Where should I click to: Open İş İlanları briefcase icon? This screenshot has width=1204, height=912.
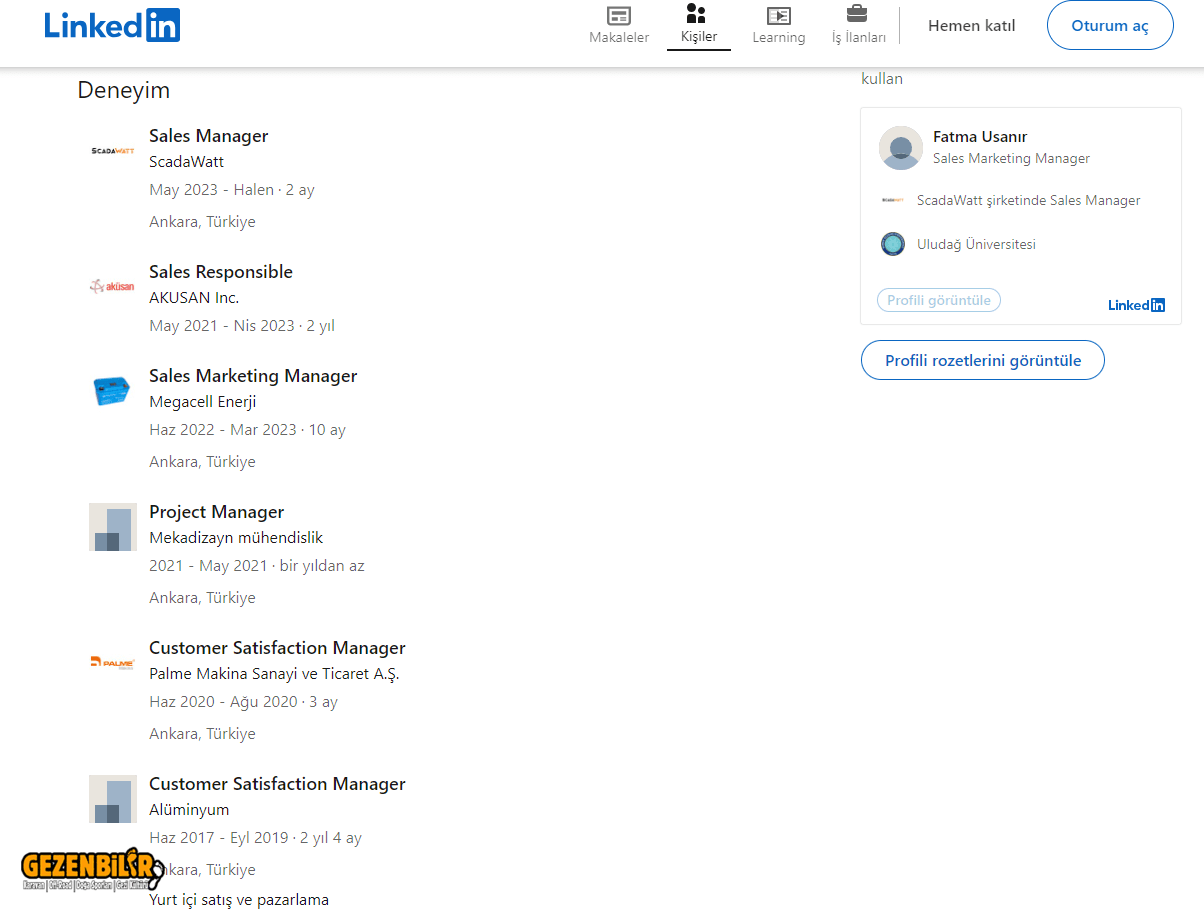(857, 14)
